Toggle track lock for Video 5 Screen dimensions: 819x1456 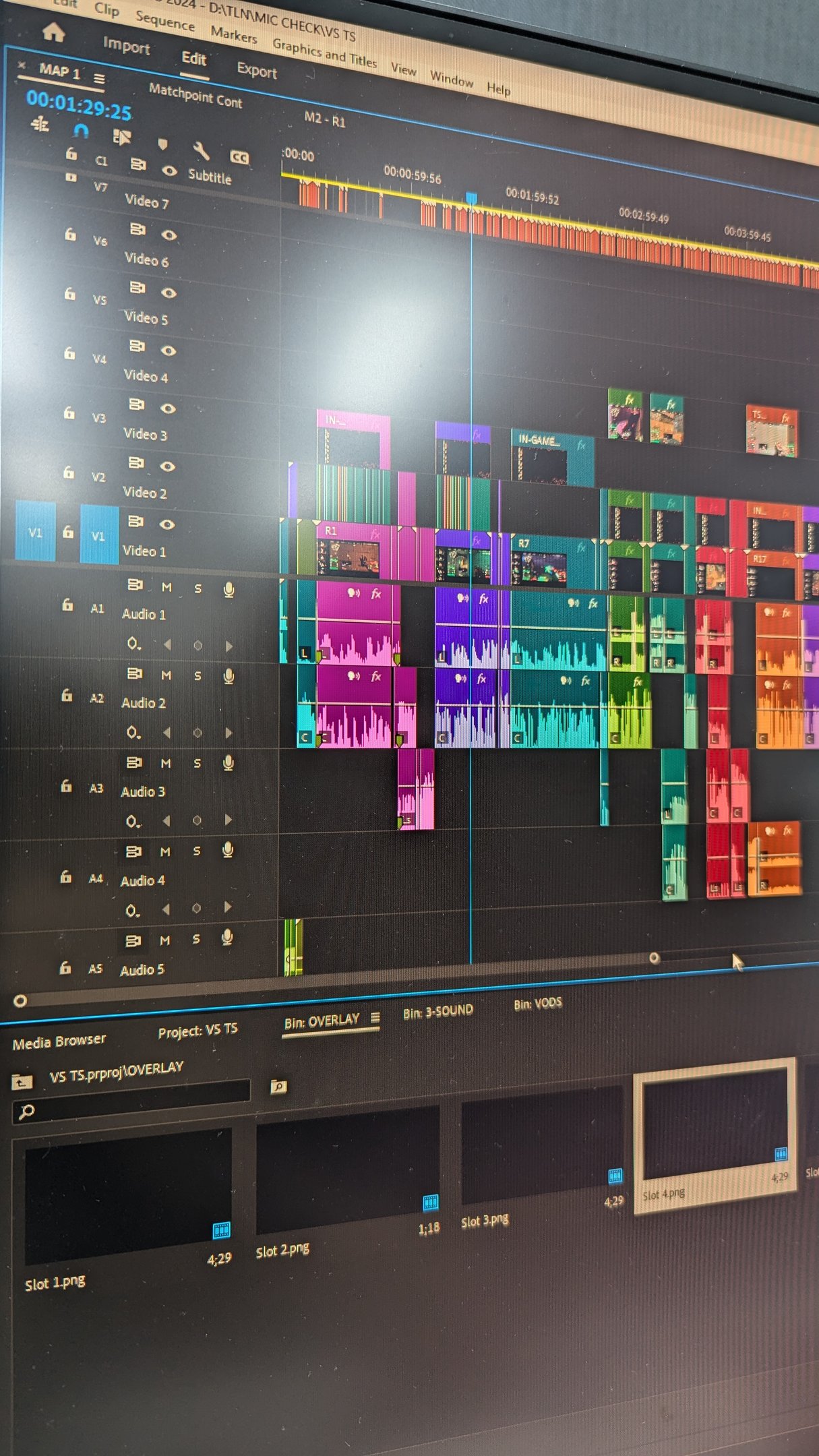click(69, 293)
